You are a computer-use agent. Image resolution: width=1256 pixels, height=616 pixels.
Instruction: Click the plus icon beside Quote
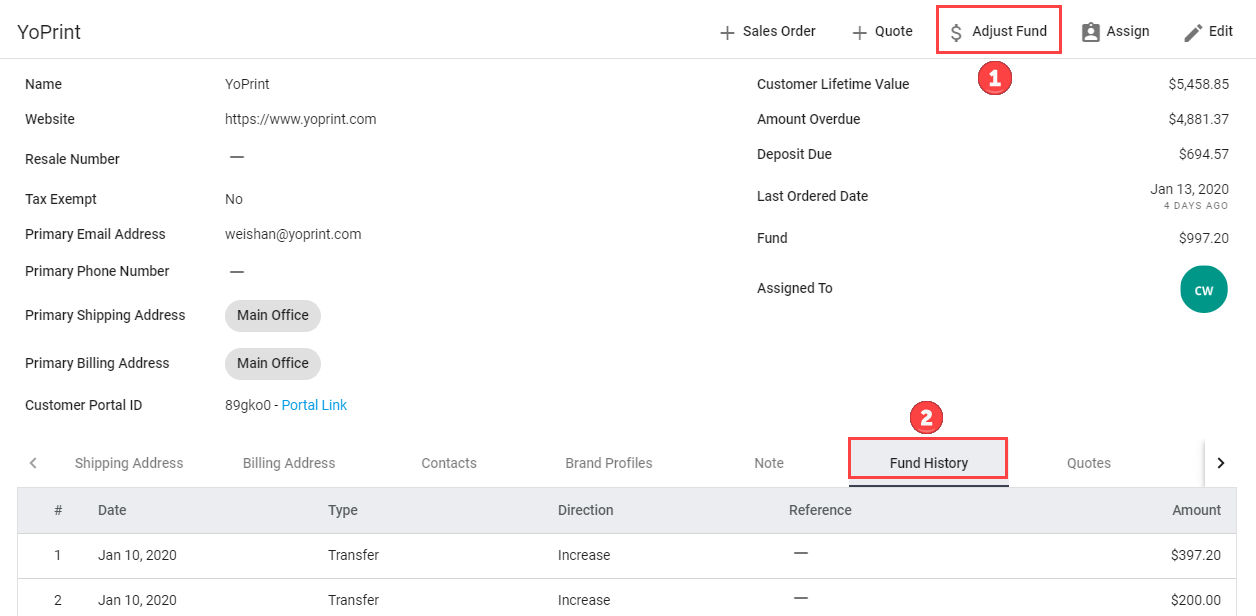pyautogui.click(x=859, y=33)
